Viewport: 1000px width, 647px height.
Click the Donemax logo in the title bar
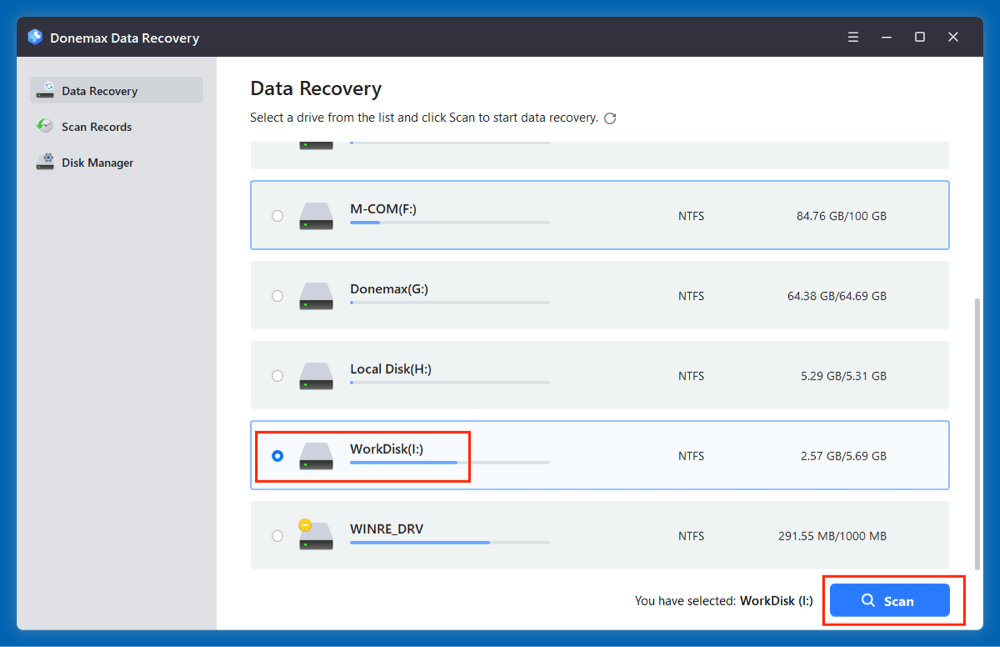coord(33,36)
